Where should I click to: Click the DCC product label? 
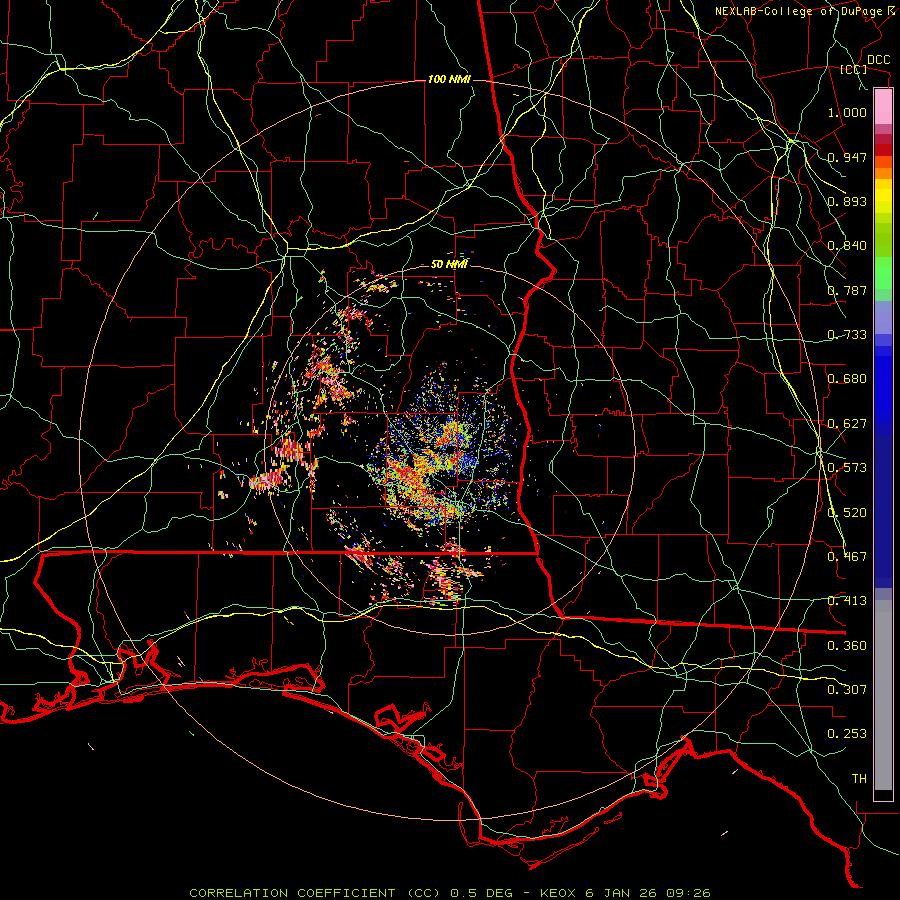click(878, 60)
